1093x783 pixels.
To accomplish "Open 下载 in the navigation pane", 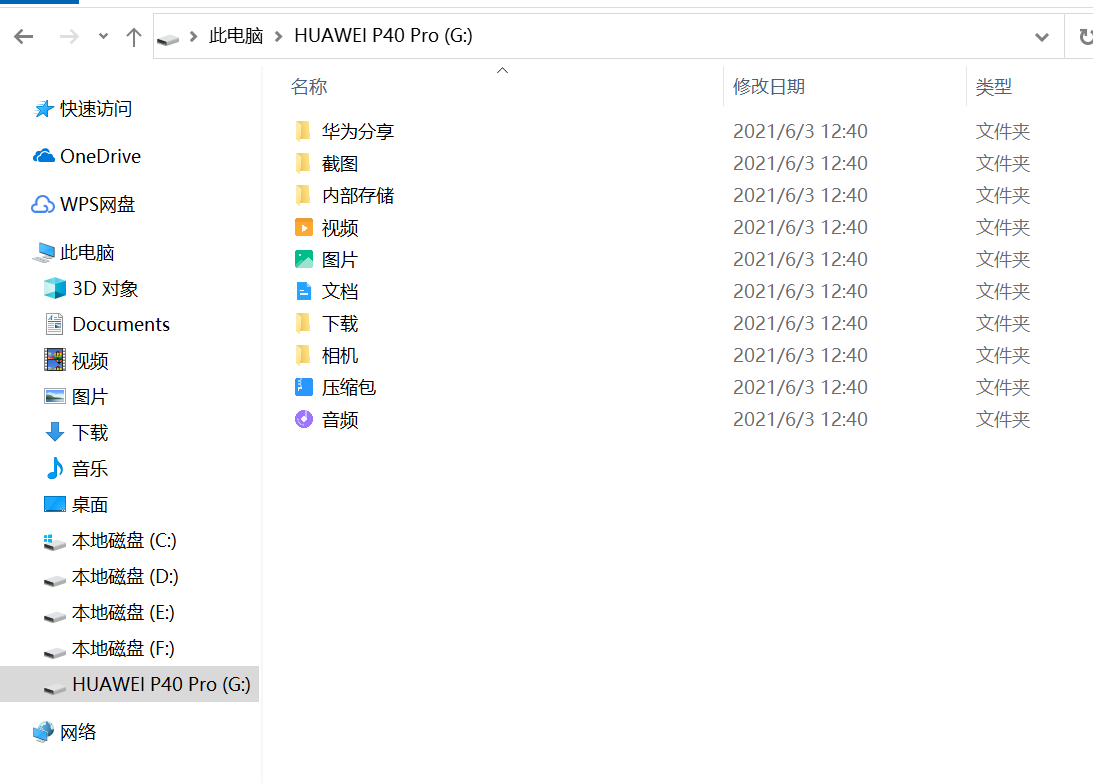I will [90, 433].
